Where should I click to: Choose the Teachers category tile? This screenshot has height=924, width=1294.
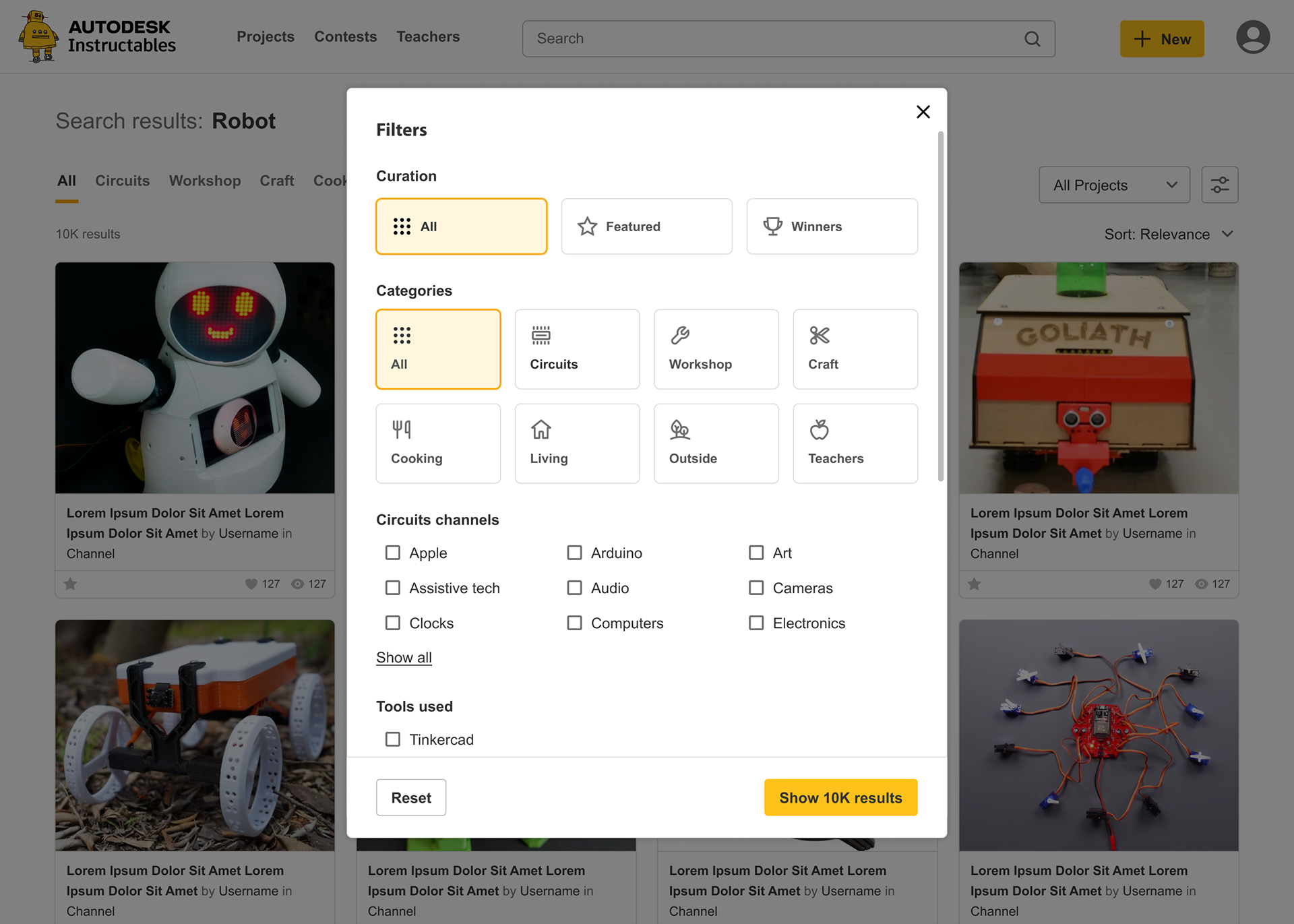coord(855,443)
